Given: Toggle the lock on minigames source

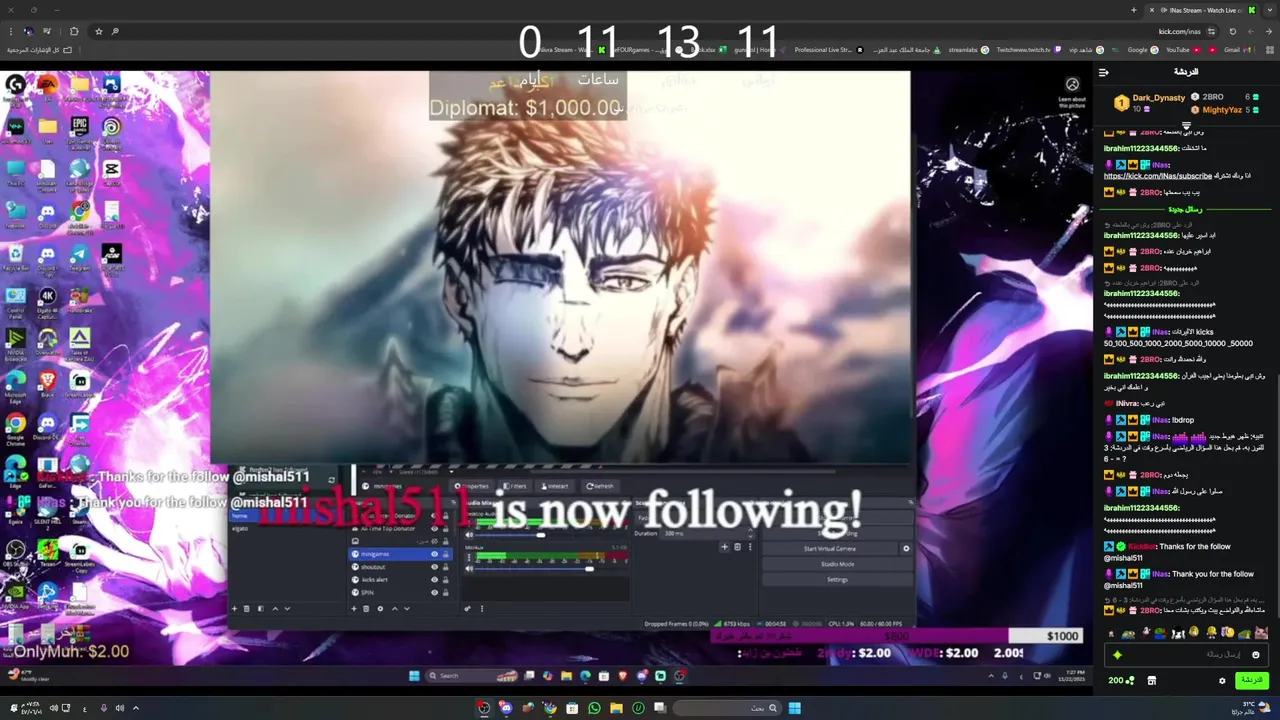Looking at the screenshot, I should click(445, 554).
